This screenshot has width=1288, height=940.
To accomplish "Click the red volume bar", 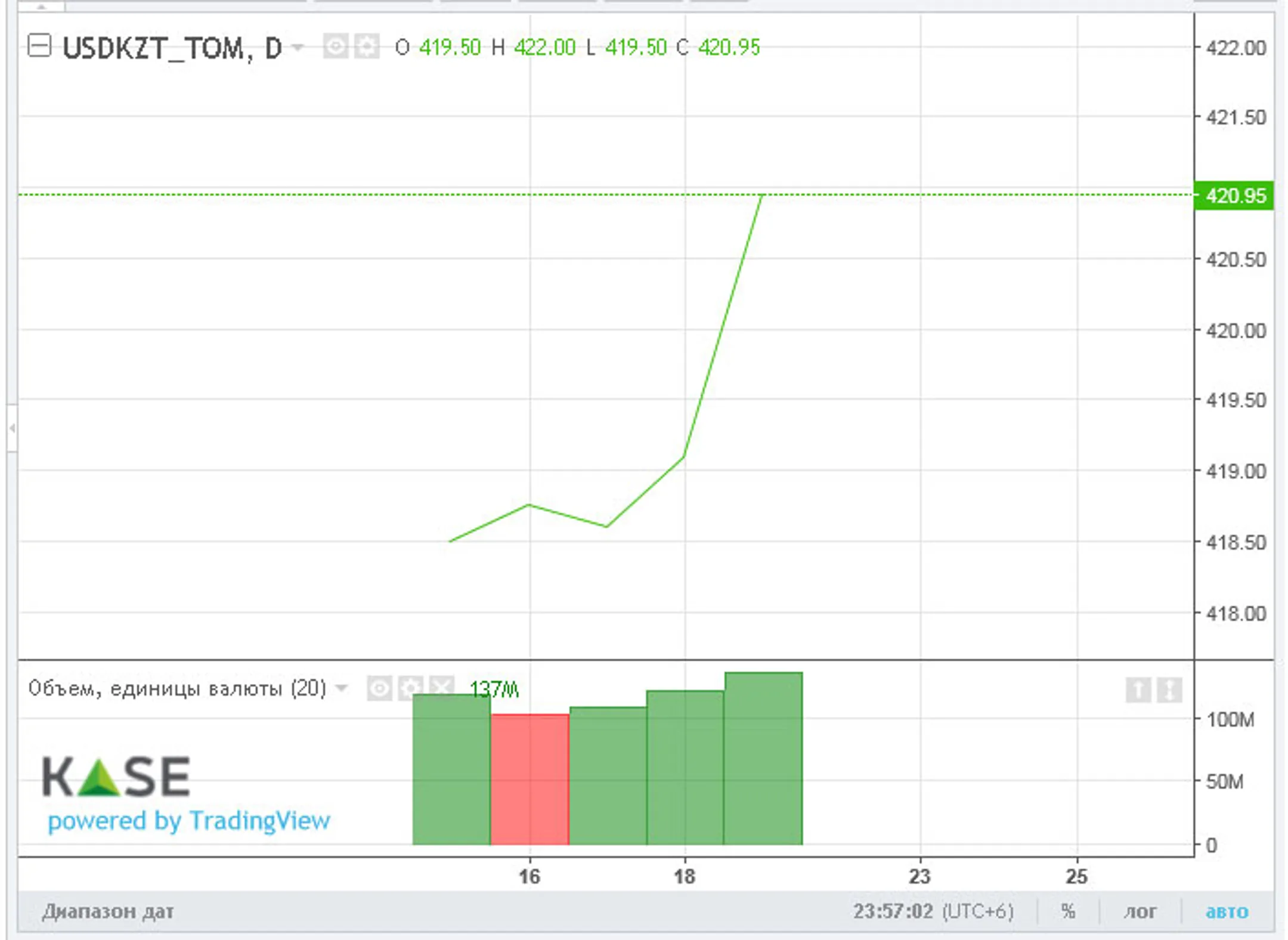I will click(x=530, y=779).
